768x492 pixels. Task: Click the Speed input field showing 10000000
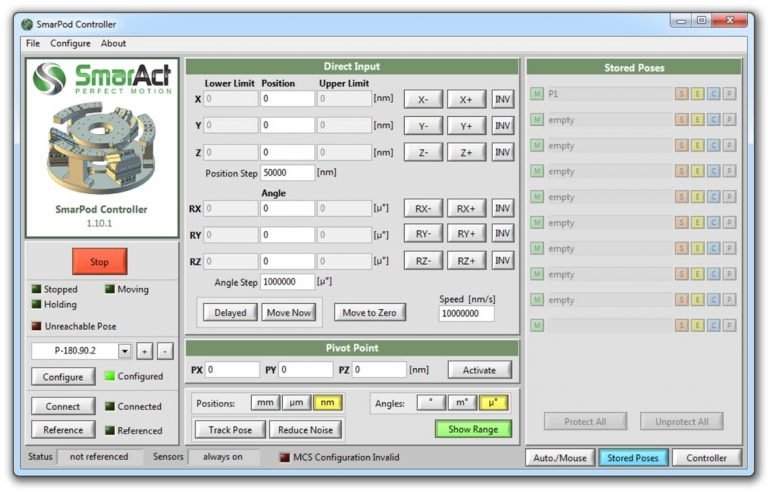(x=466, y=314)
